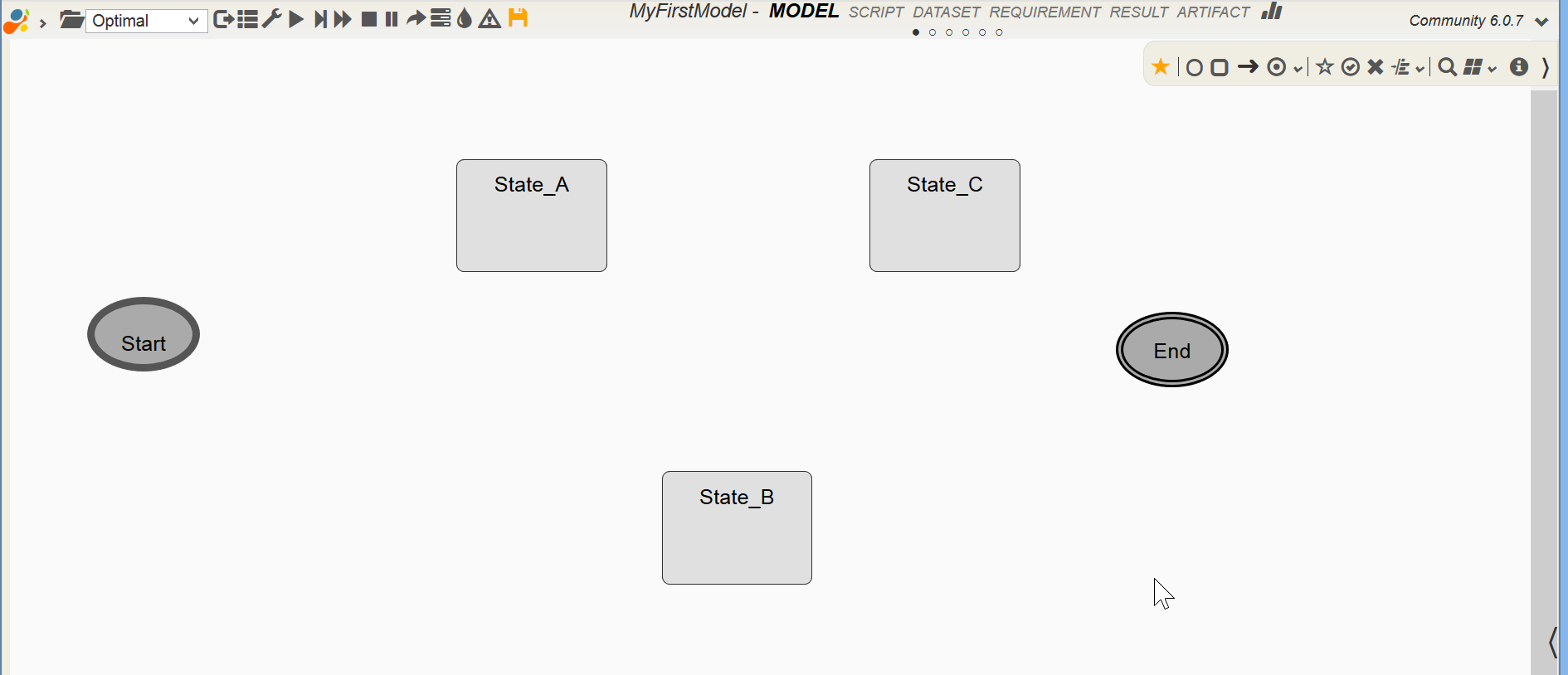This screenshot has height=675, width=1568.
Task: Click the info circle icon
Action: 1519,67
